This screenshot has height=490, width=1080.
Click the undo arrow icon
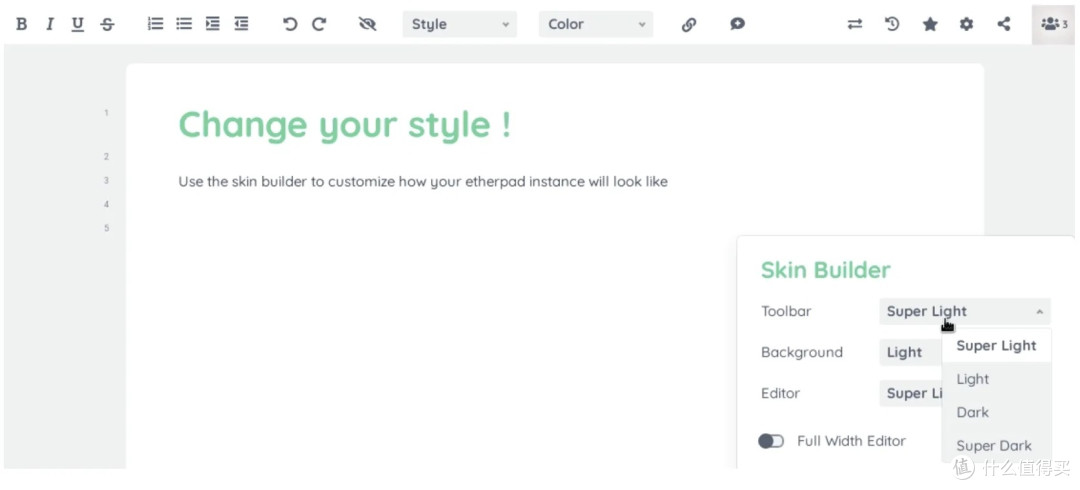point(290,24)
